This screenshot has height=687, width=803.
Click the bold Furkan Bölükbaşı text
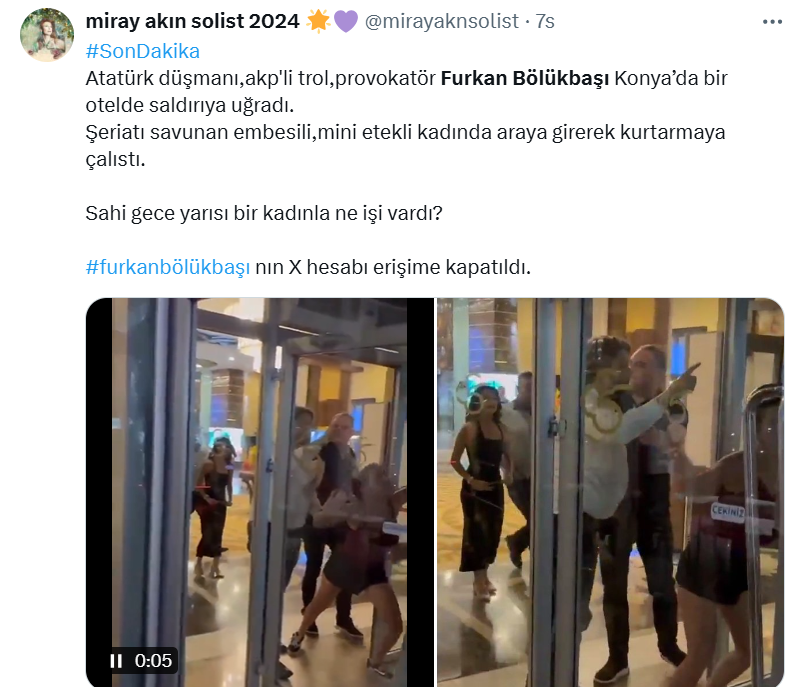tap(525, 78)
